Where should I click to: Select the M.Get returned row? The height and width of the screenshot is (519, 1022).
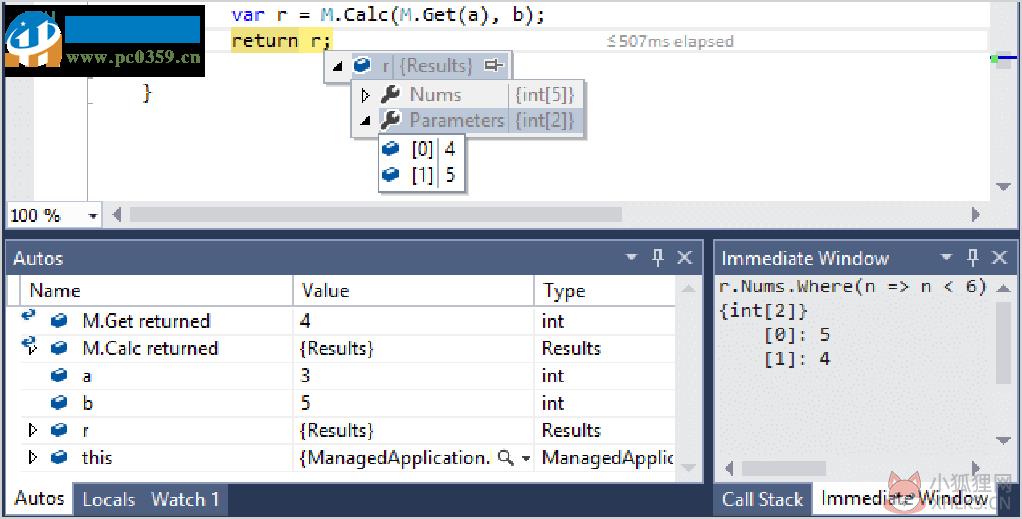click(x=347, y=321)
